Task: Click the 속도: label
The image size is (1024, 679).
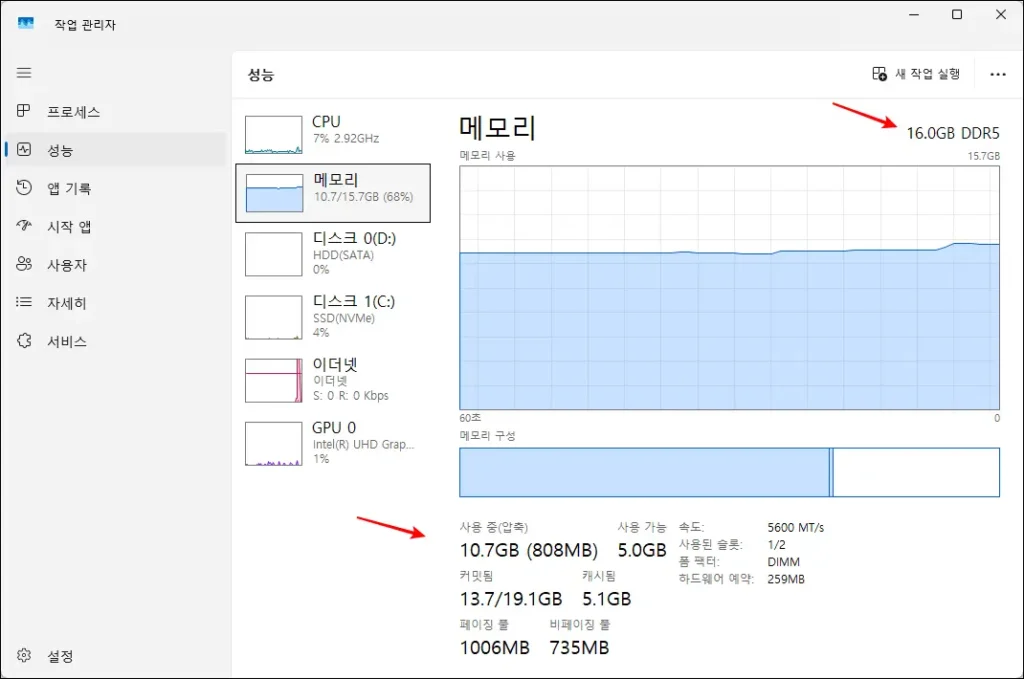Action: coord(692,527)
